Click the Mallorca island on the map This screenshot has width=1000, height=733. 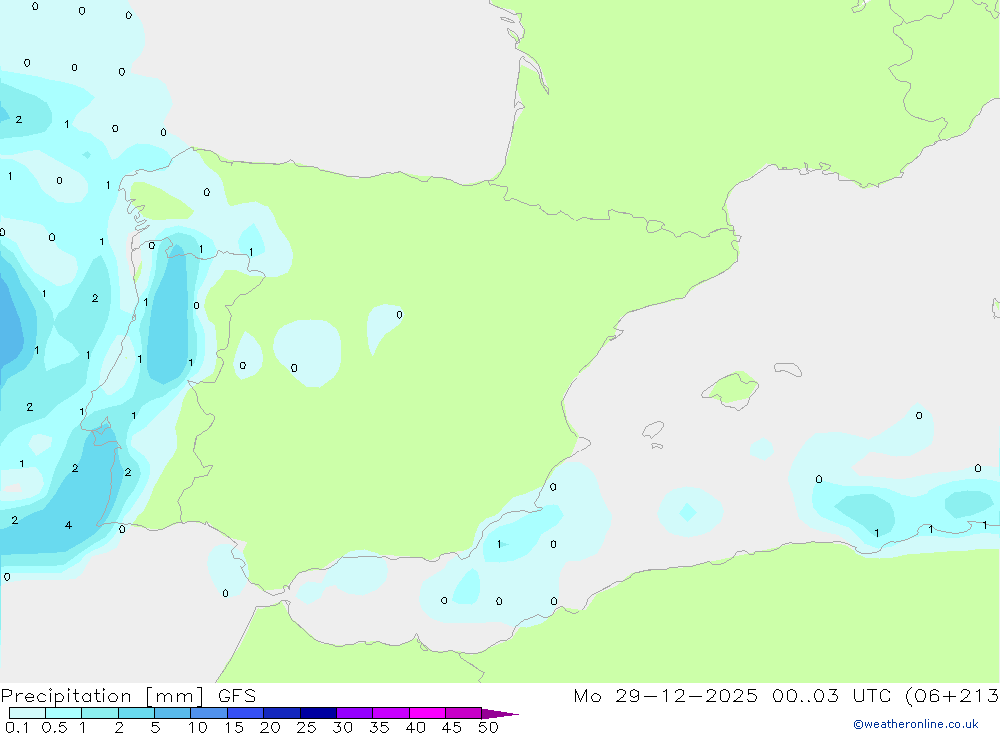pos(731,389)
